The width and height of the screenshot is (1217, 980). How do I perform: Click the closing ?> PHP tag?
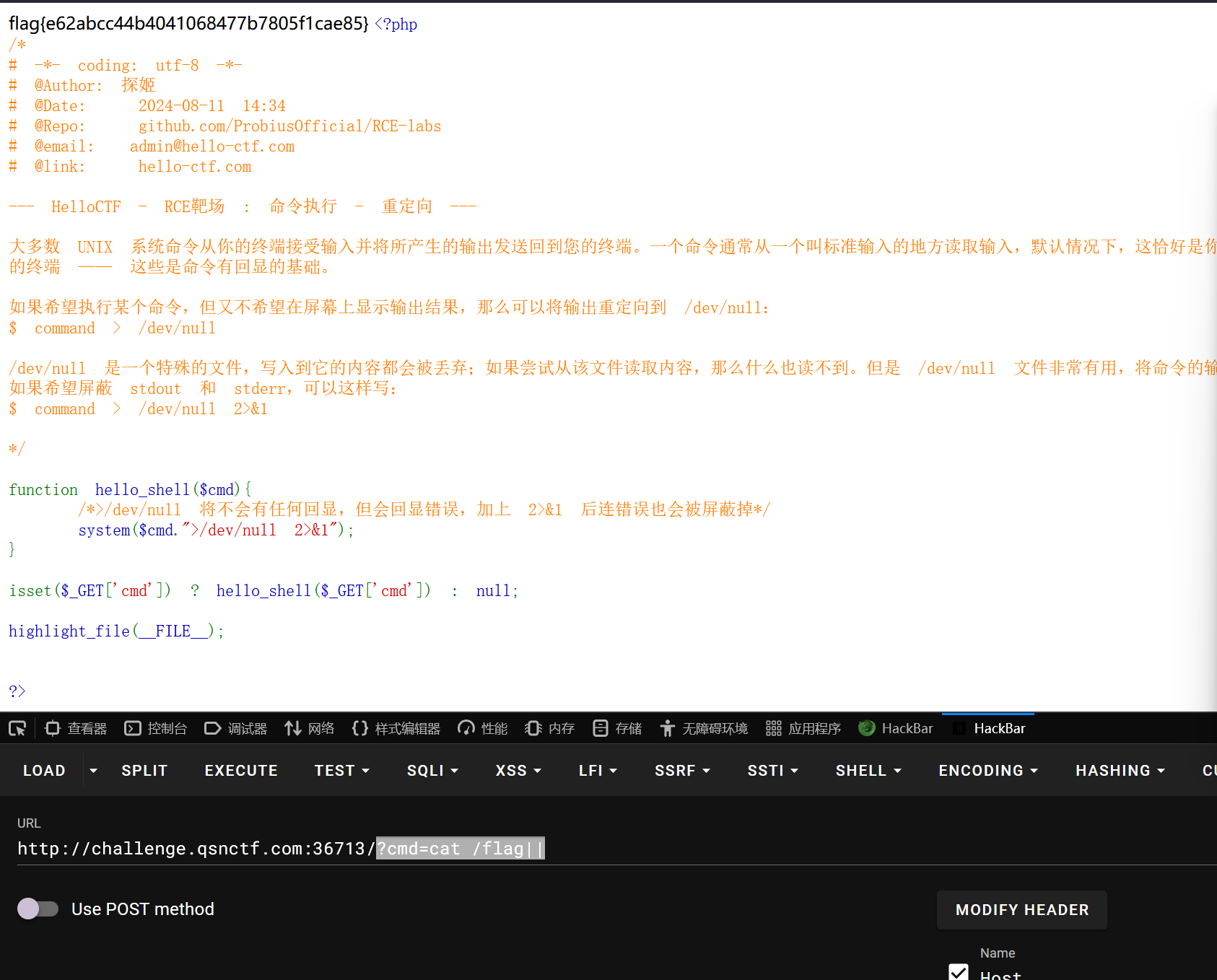point(17,691)
